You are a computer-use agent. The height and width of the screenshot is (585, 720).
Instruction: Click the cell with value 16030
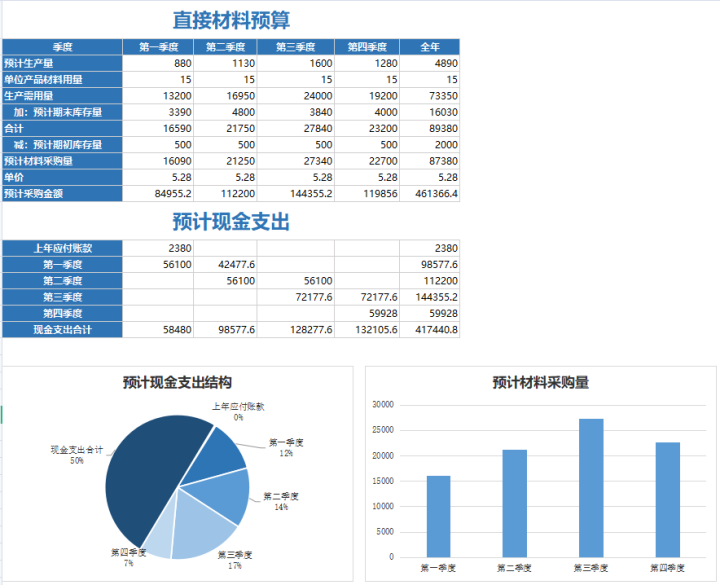pos(430,112)
